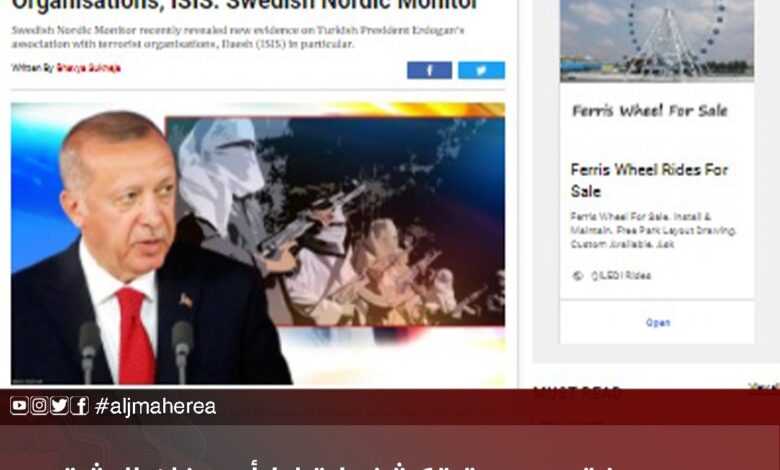Click the advertiser name next to logo

[x=621, y=276]
